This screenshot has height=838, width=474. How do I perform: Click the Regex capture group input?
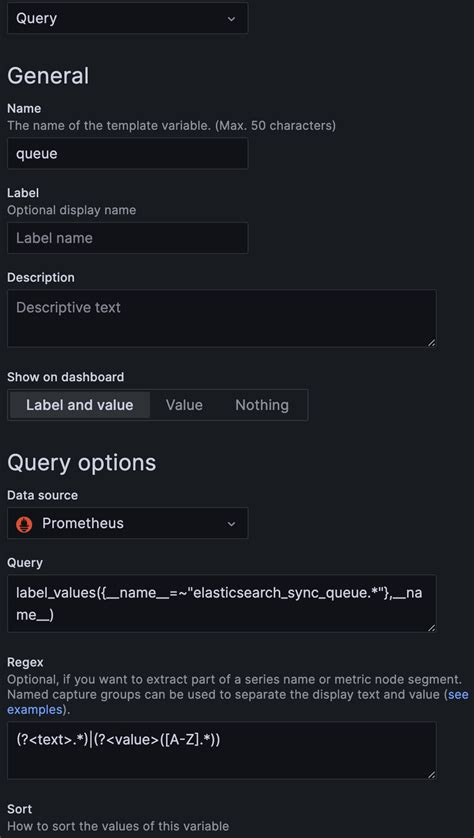(x=222, y=751)
